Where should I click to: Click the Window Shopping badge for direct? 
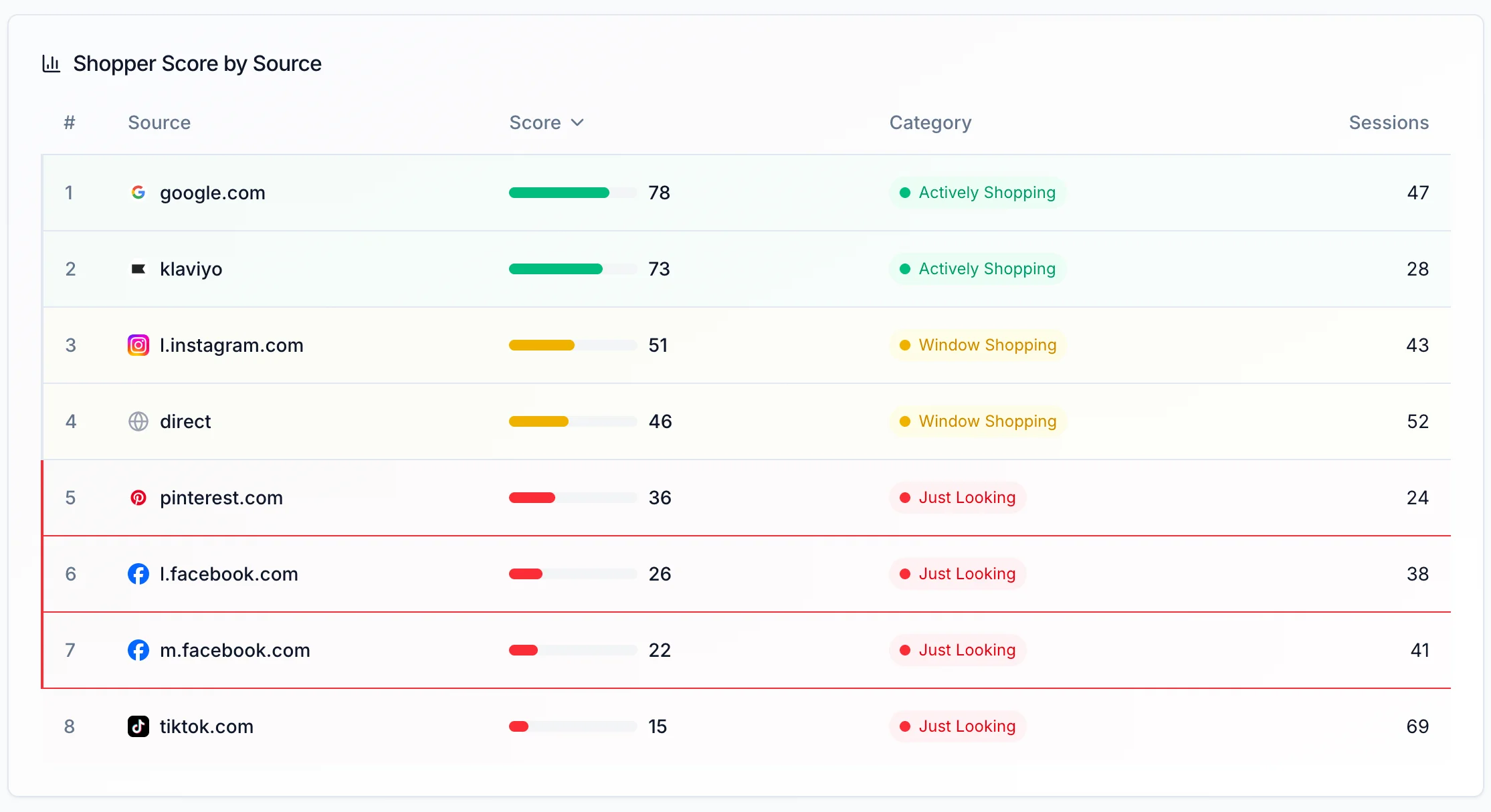pyautogui.click(x=977, y=421)
